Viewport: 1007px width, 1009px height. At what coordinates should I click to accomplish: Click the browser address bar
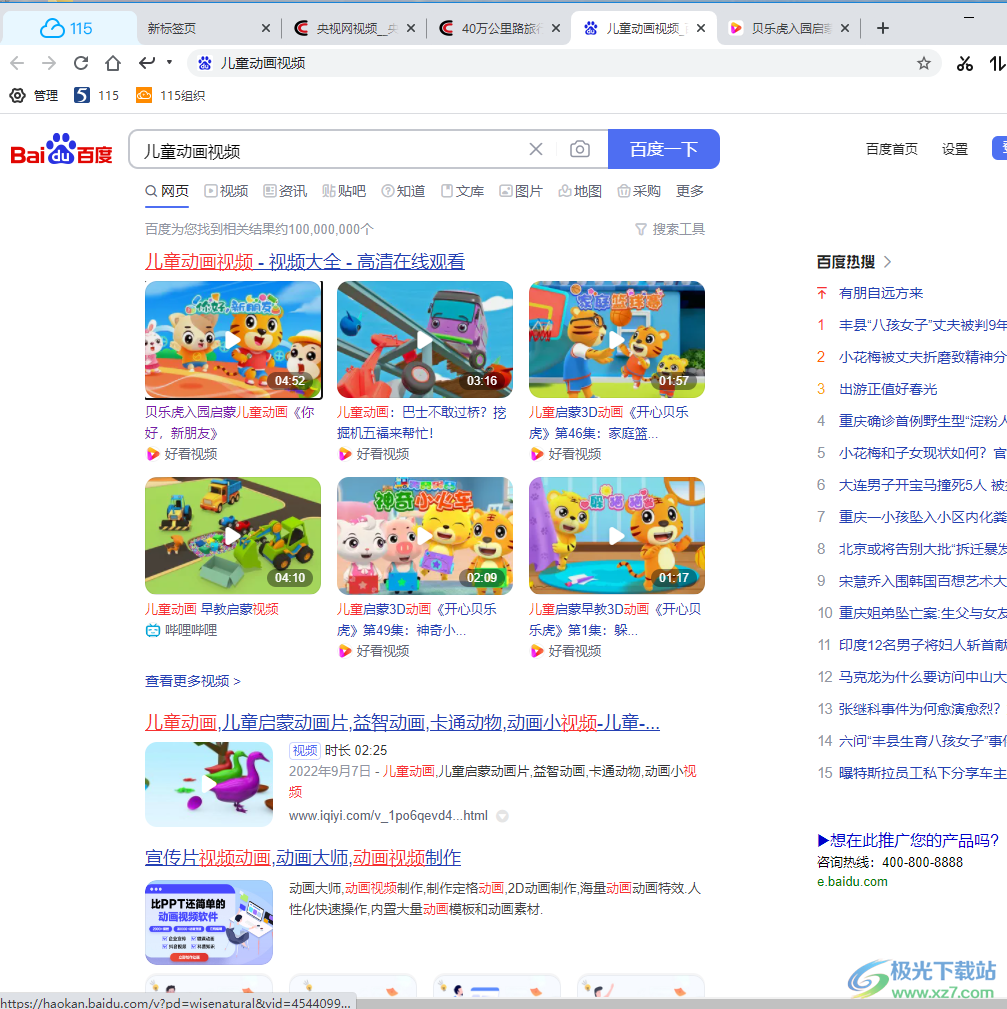coord(553,63)
